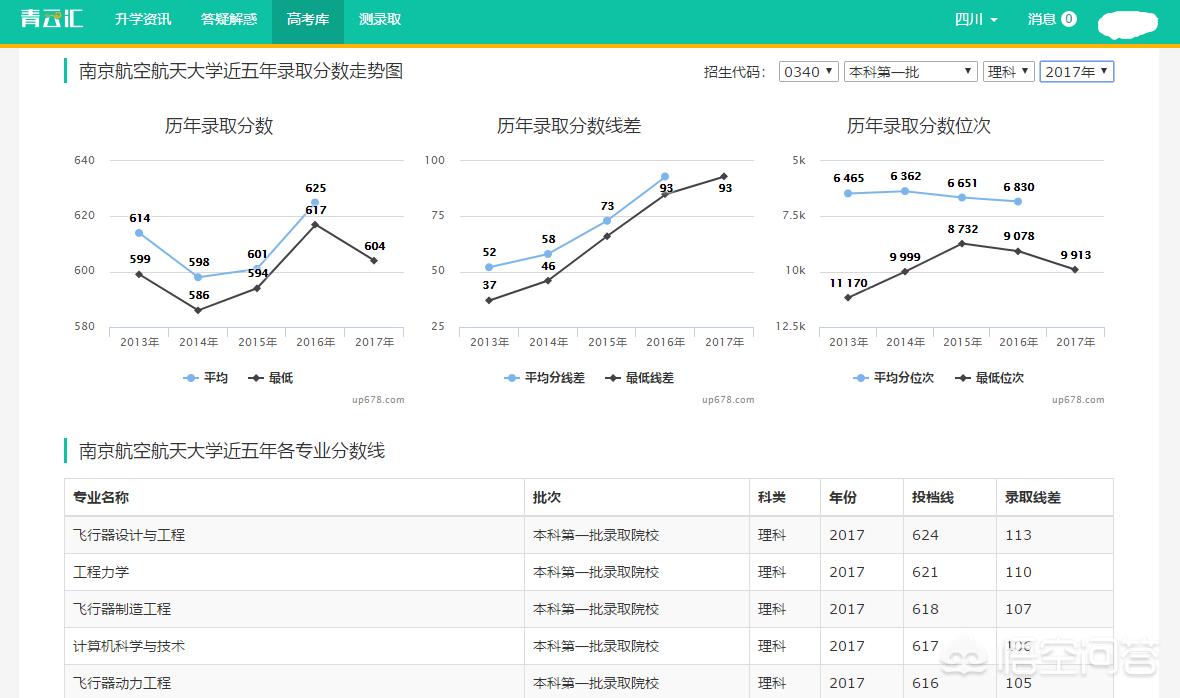Open up678.com link under score chart
The image size is (1180, 698).
[x=378, y=399]
